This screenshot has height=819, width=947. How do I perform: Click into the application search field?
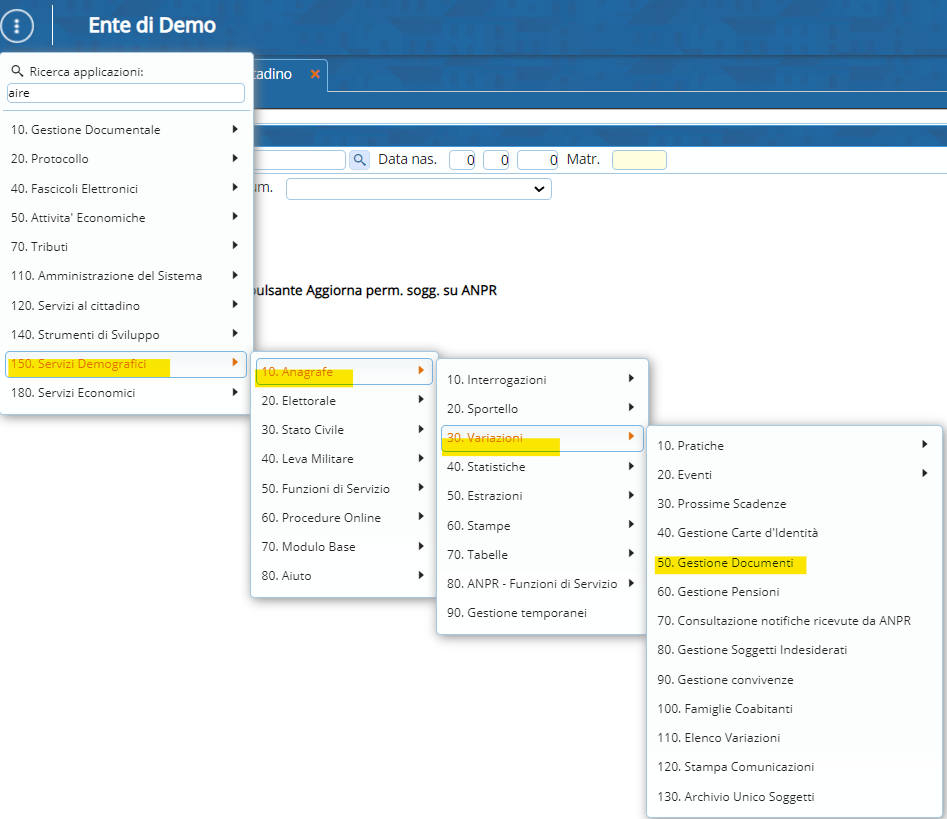126,92
